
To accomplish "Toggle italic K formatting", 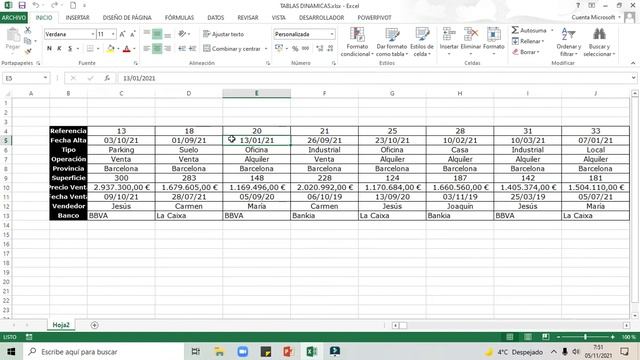I will click(x=60, y=49).
